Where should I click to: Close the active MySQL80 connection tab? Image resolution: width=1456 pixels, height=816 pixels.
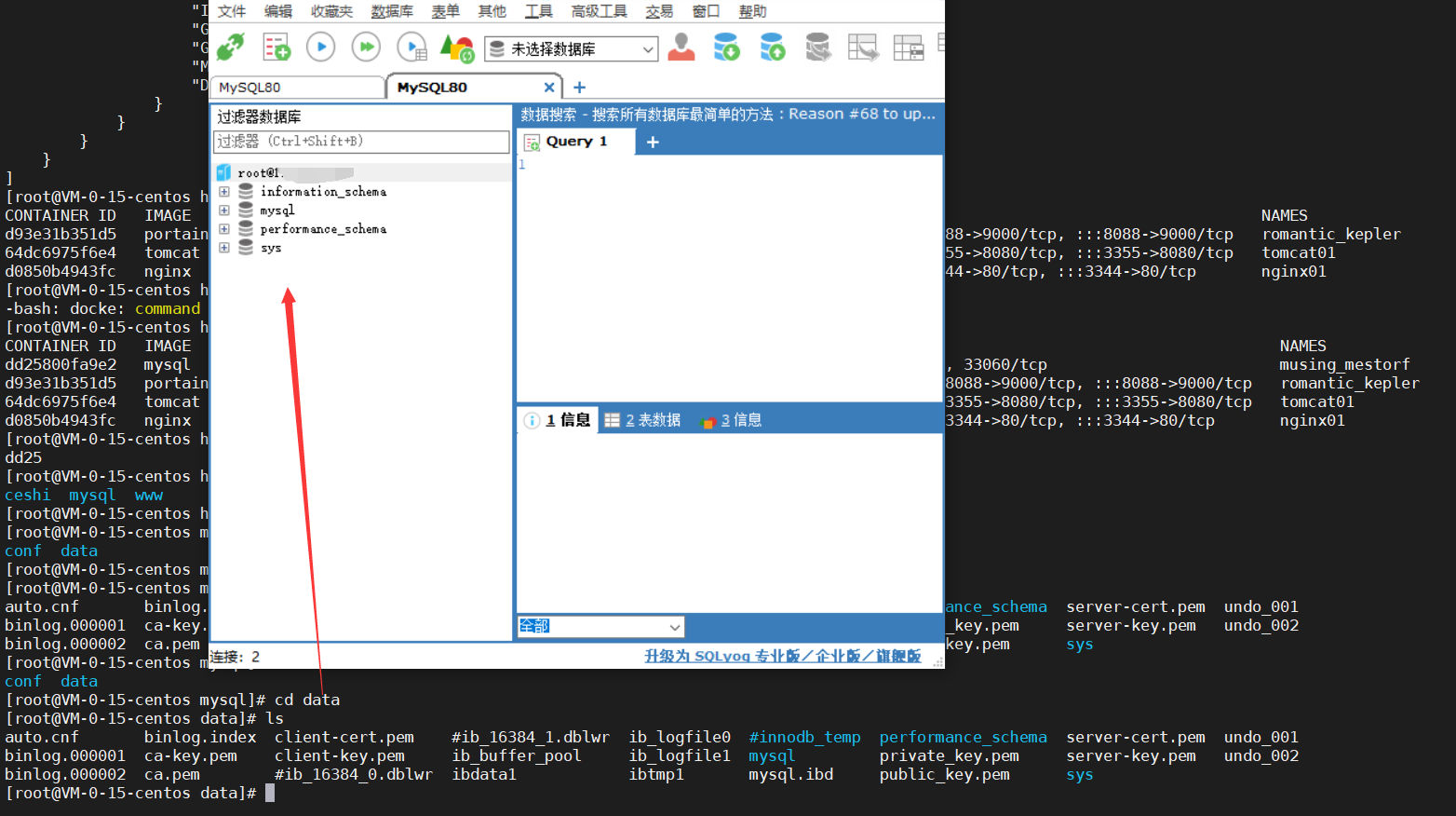tap(549, 88)
